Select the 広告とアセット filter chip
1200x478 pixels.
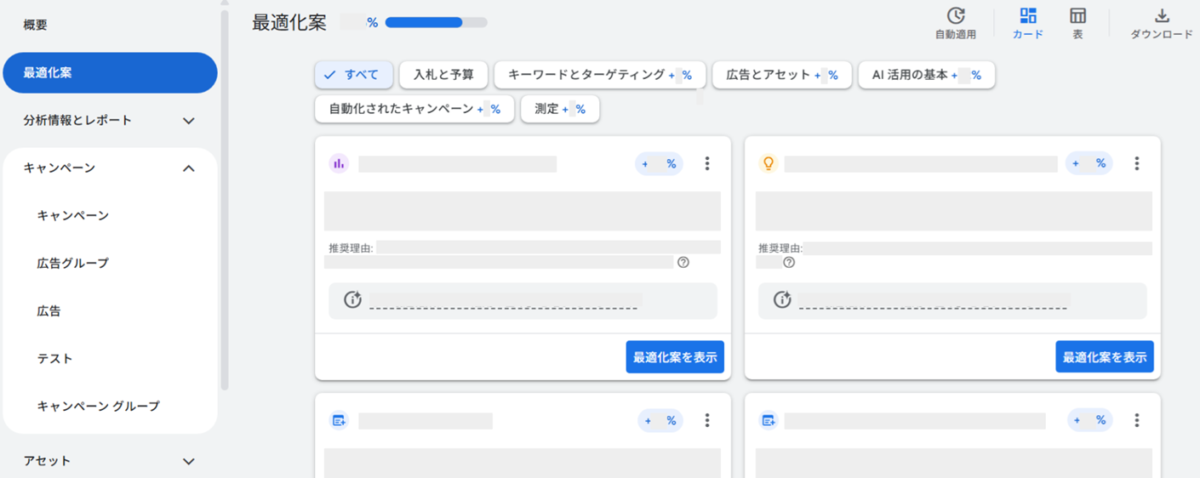click(x=782, y=75)
